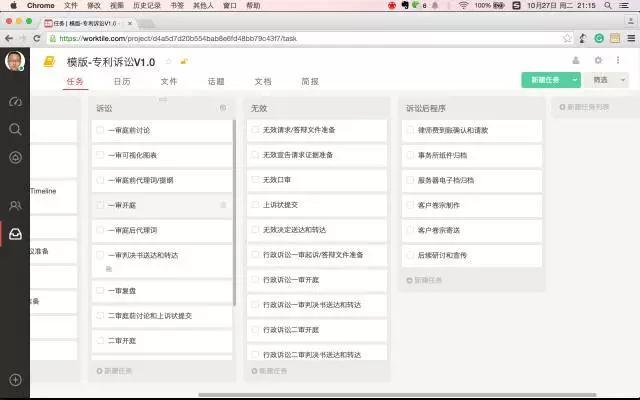Open the Apple menu
The height and width of the screenshot is (400, 640).
point(13,5)
